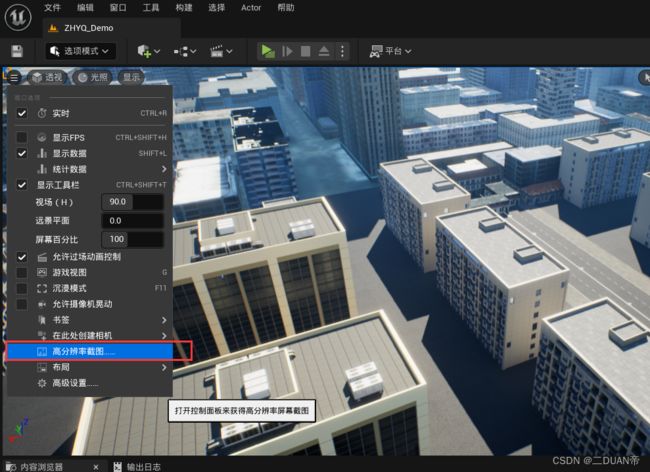Open the add content cube-plus icon

click(145, 51)
